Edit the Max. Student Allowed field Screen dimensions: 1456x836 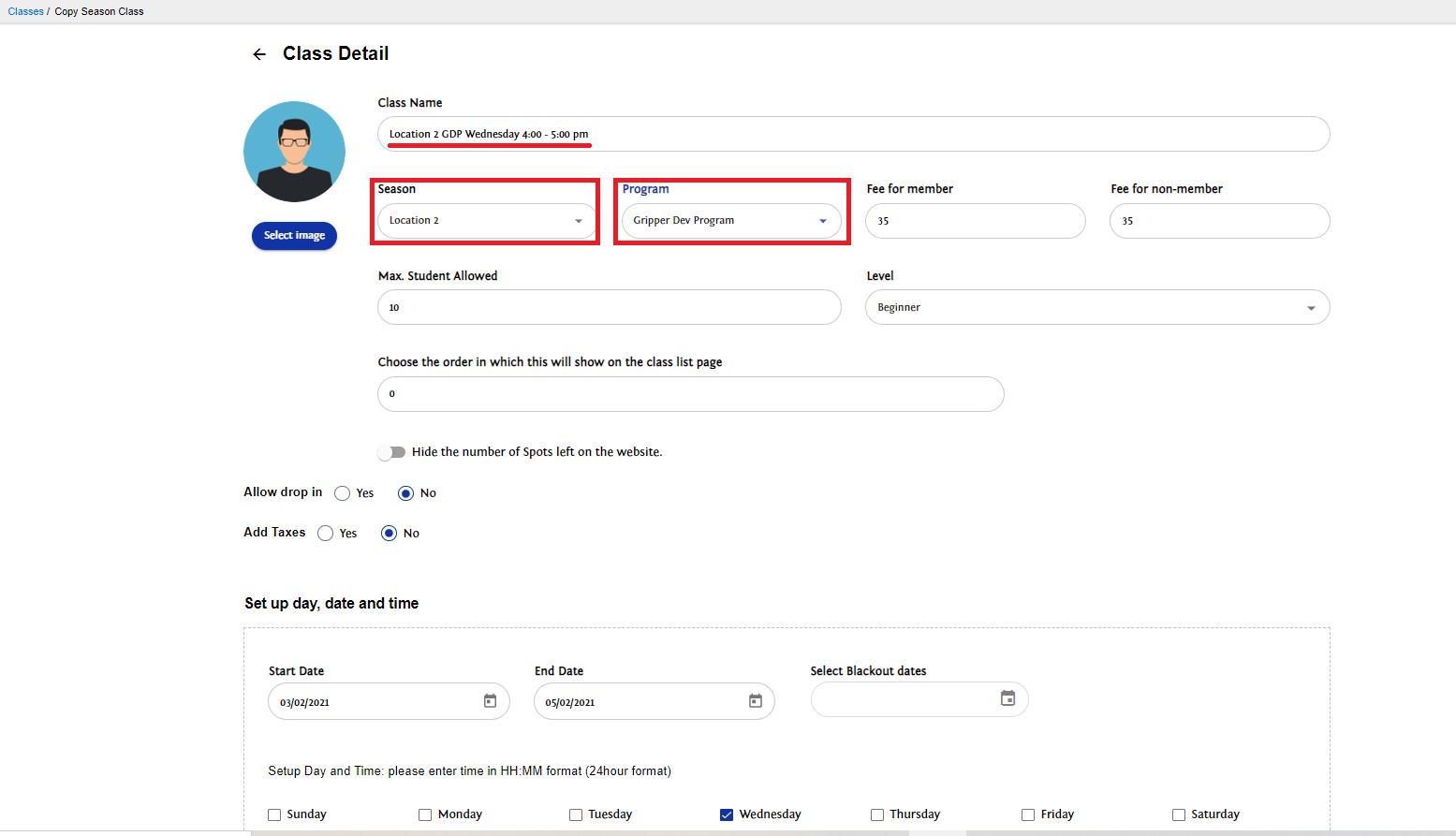(610, 307)
